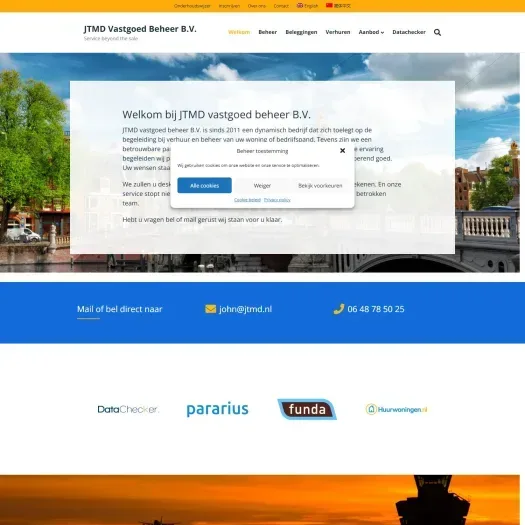Open the Welkom menu item

239,32
